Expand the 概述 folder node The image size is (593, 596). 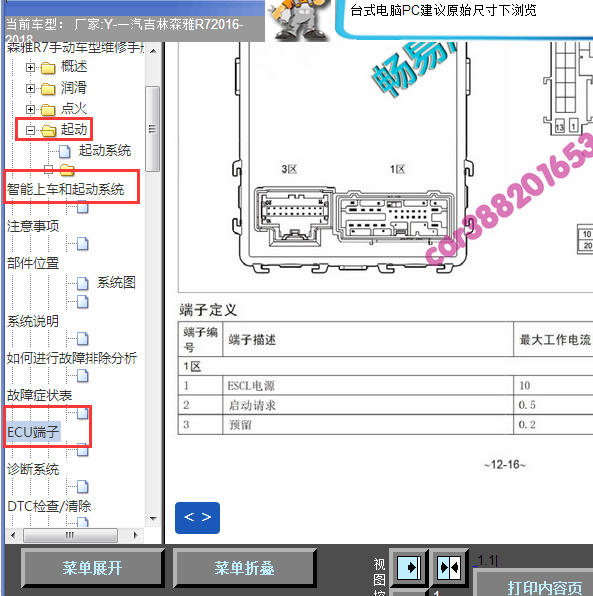coord(30,67)
